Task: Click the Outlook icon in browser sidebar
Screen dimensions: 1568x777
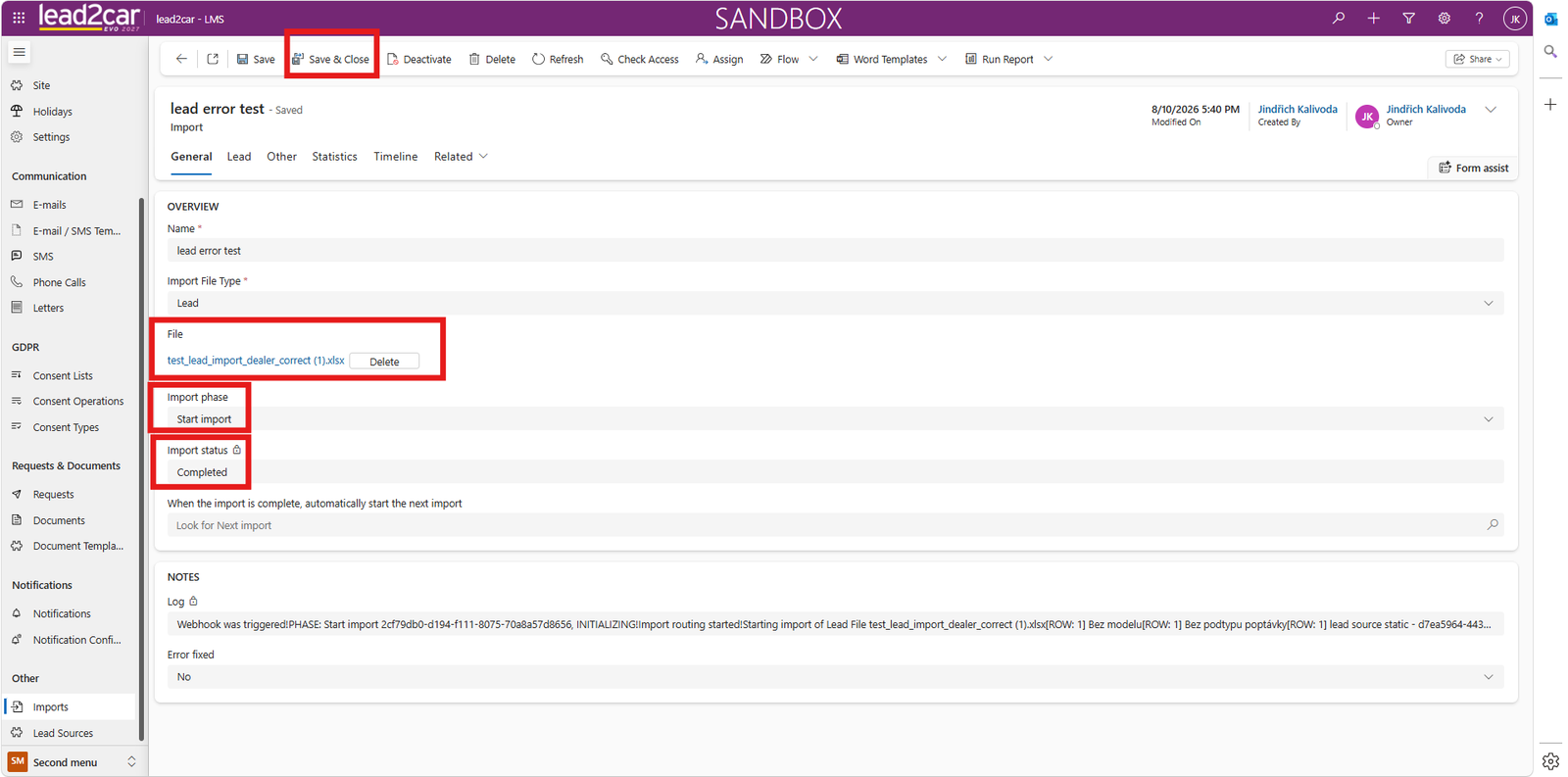Action: point(1550,19)
